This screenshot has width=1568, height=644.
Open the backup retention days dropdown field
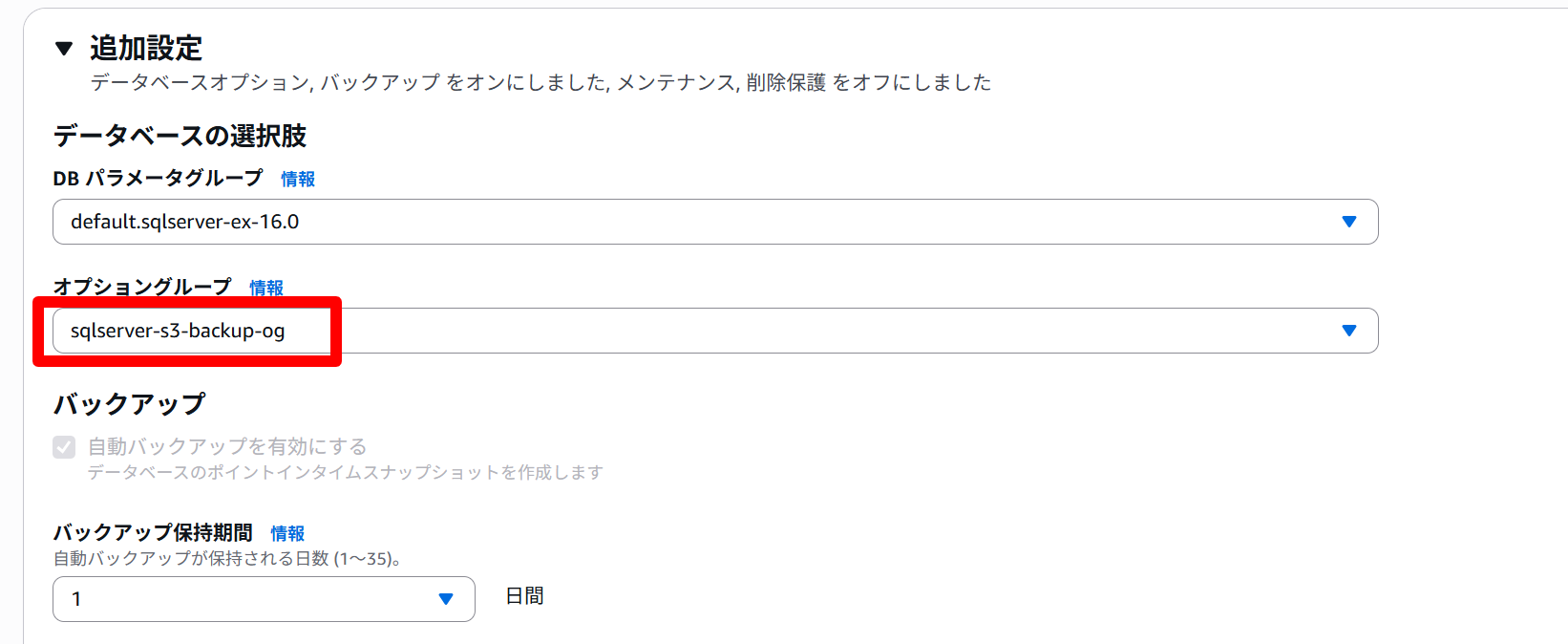pos(248,599)
